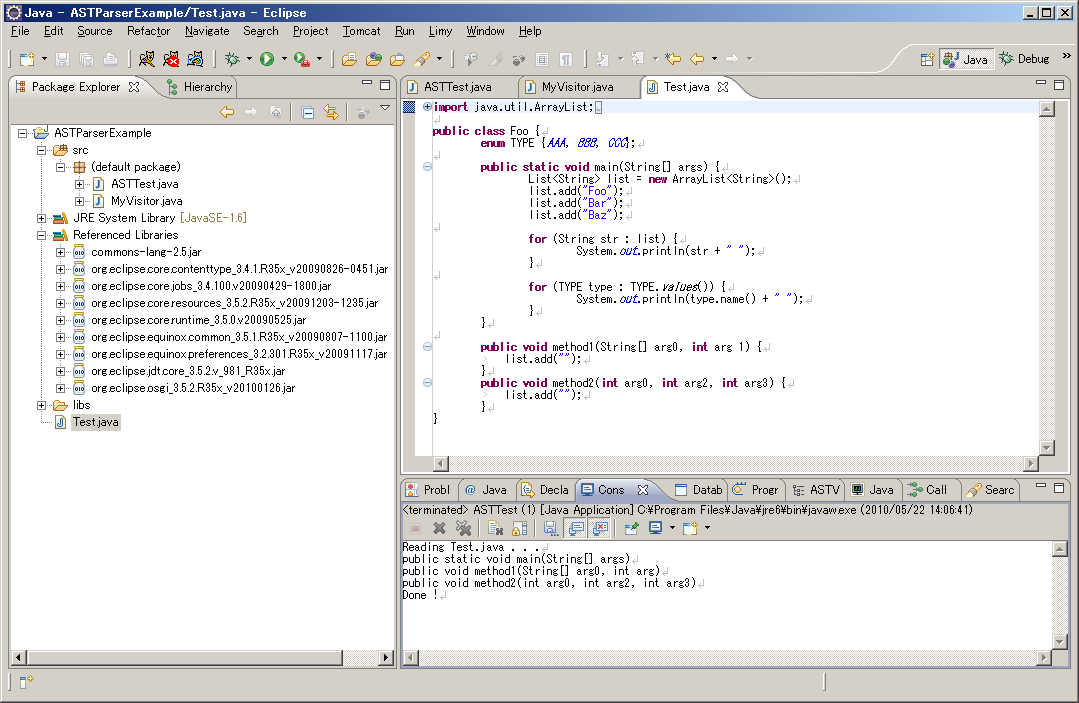Viewport: 1079px width, 703px height.
Task: Remove all terminated launches in Console
Action: (x=463, y=529)
